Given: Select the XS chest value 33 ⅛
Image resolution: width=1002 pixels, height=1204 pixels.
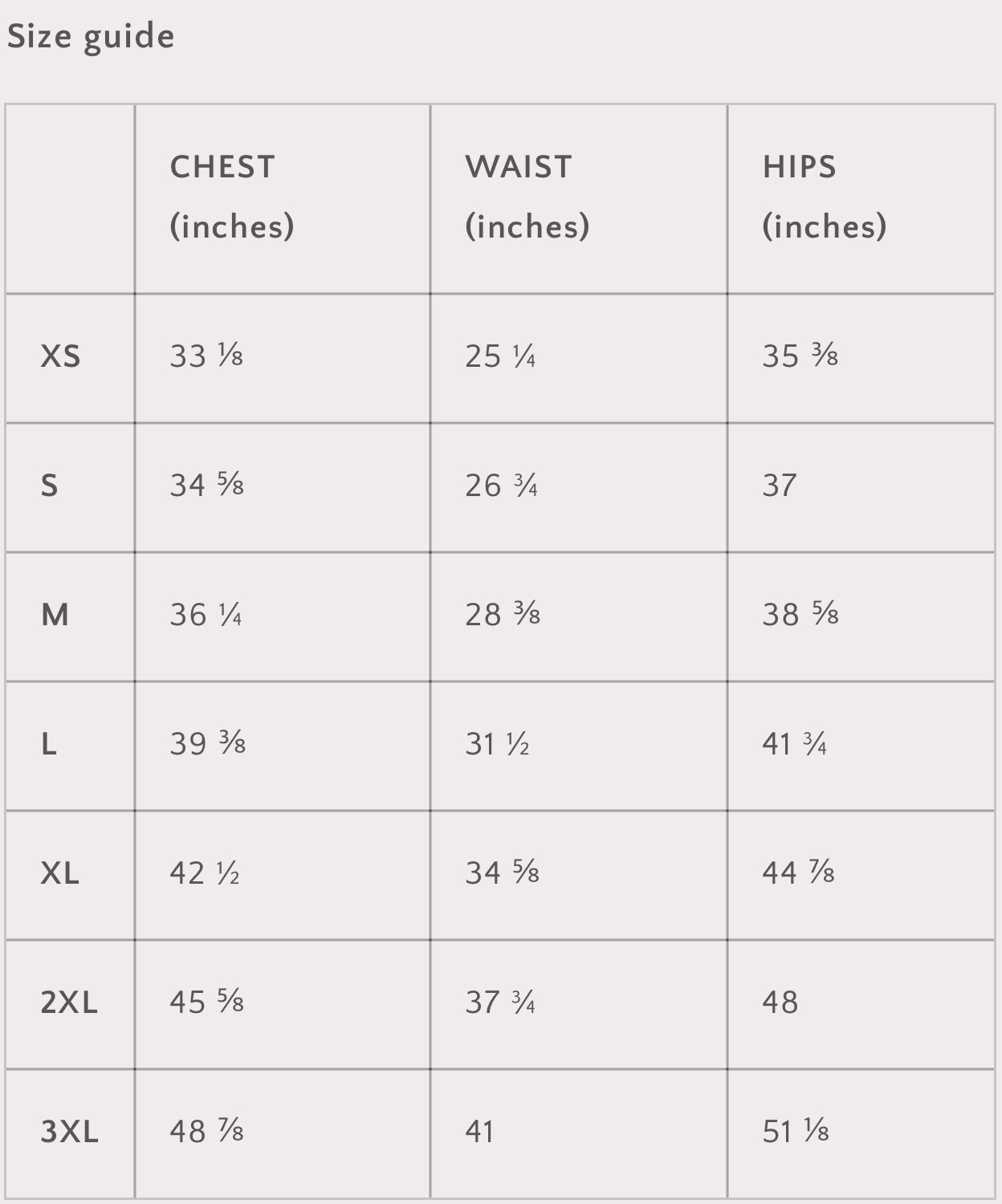Looking at the screenshot, I should (206, 356).
